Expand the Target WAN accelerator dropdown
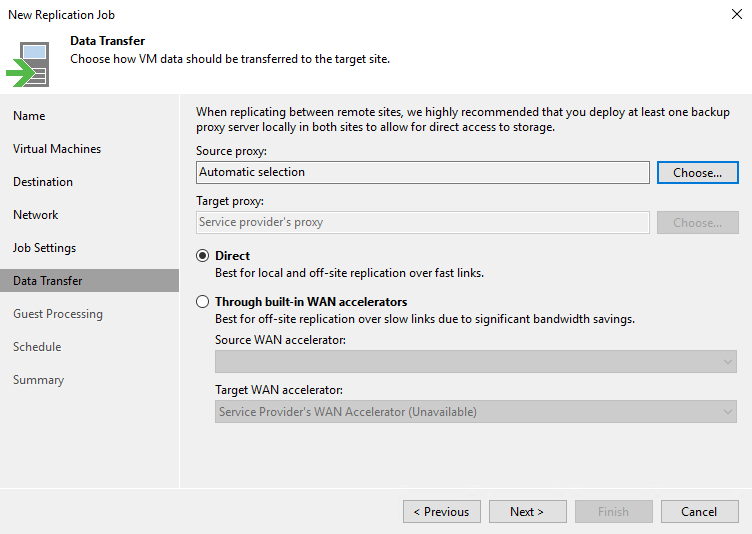752x534 pixels. pos(475,411)
